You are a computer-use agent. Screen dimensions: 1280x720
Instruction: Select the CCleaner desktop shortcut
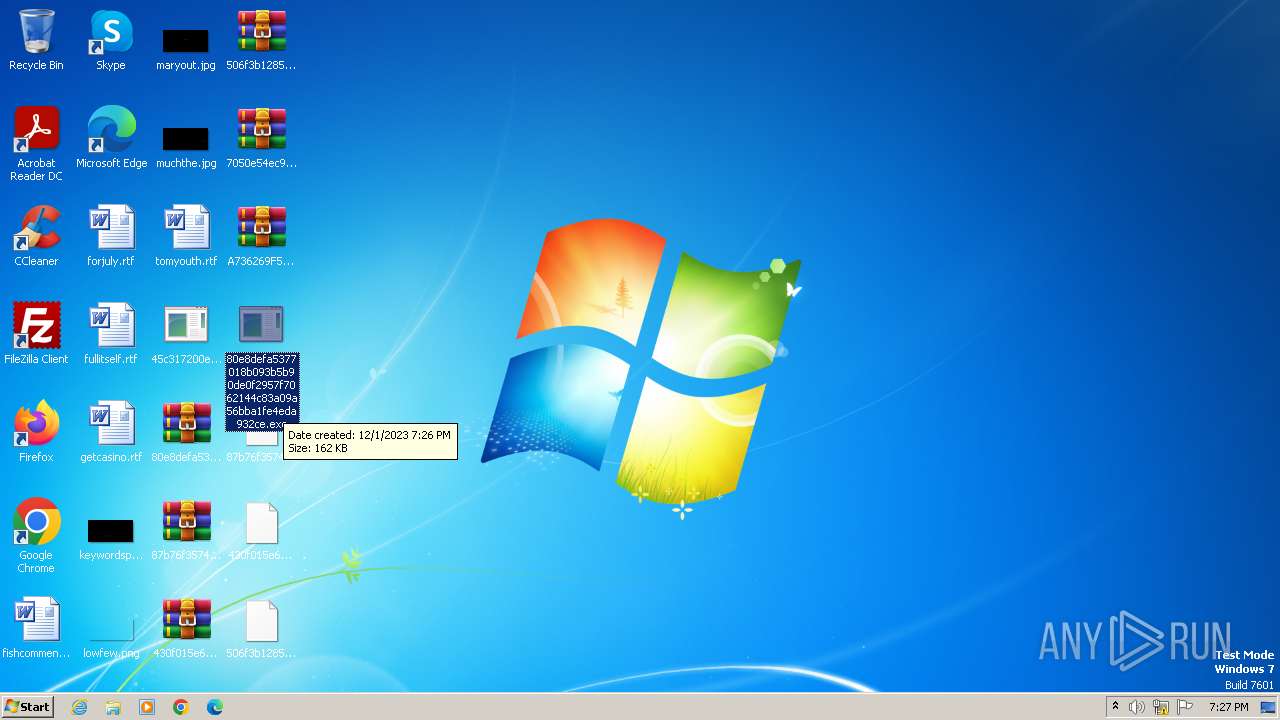point(36,236)
